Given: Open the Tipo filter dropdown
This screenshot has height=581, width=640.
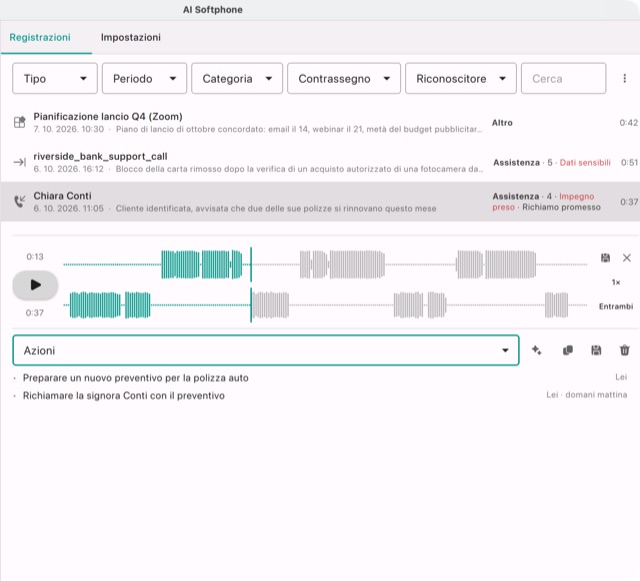Looking at the screenshot, I should point(55,78).
